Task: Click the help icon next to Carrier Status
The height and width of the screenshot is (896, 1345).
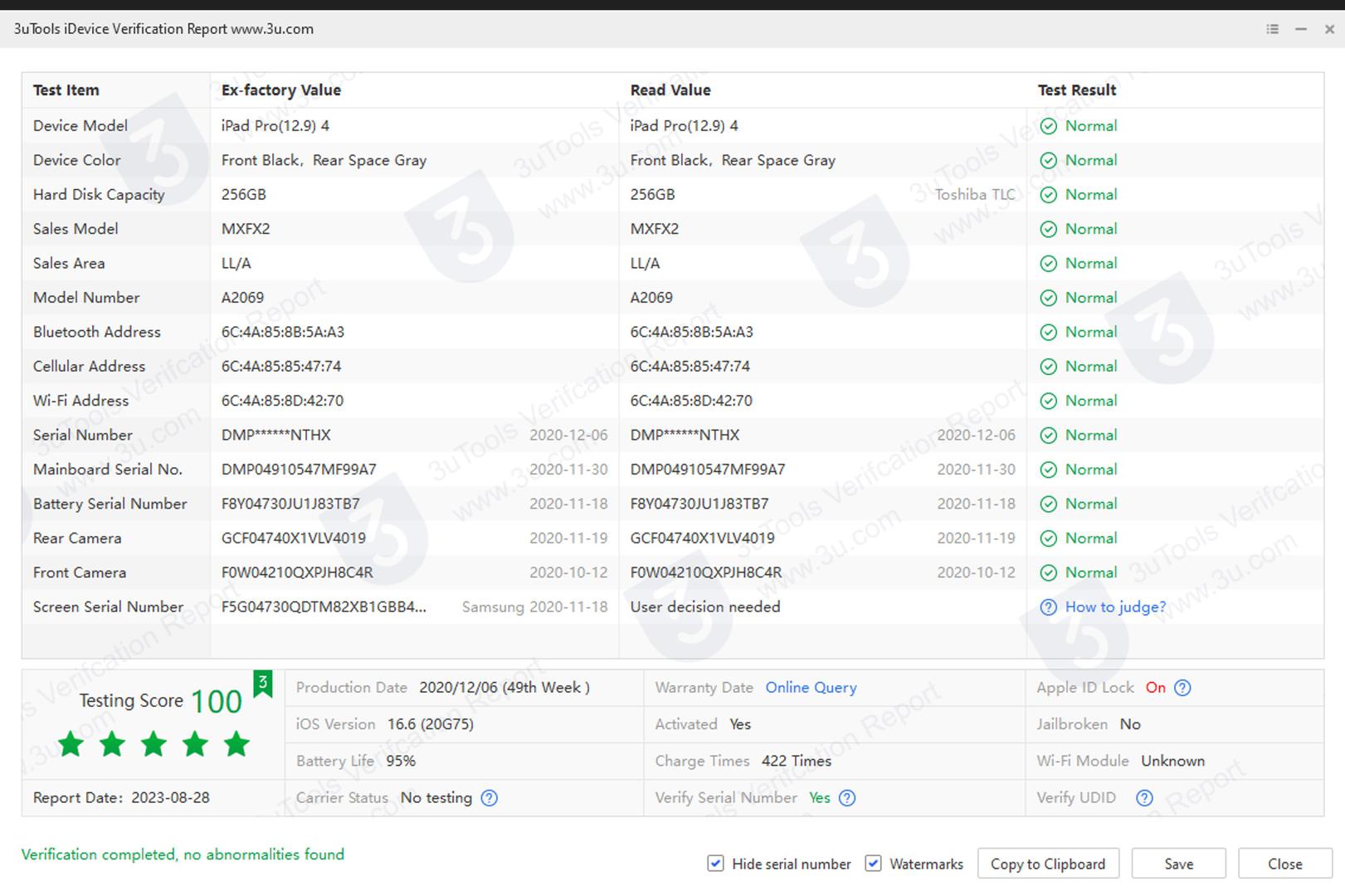Action: tap(490, 798)
